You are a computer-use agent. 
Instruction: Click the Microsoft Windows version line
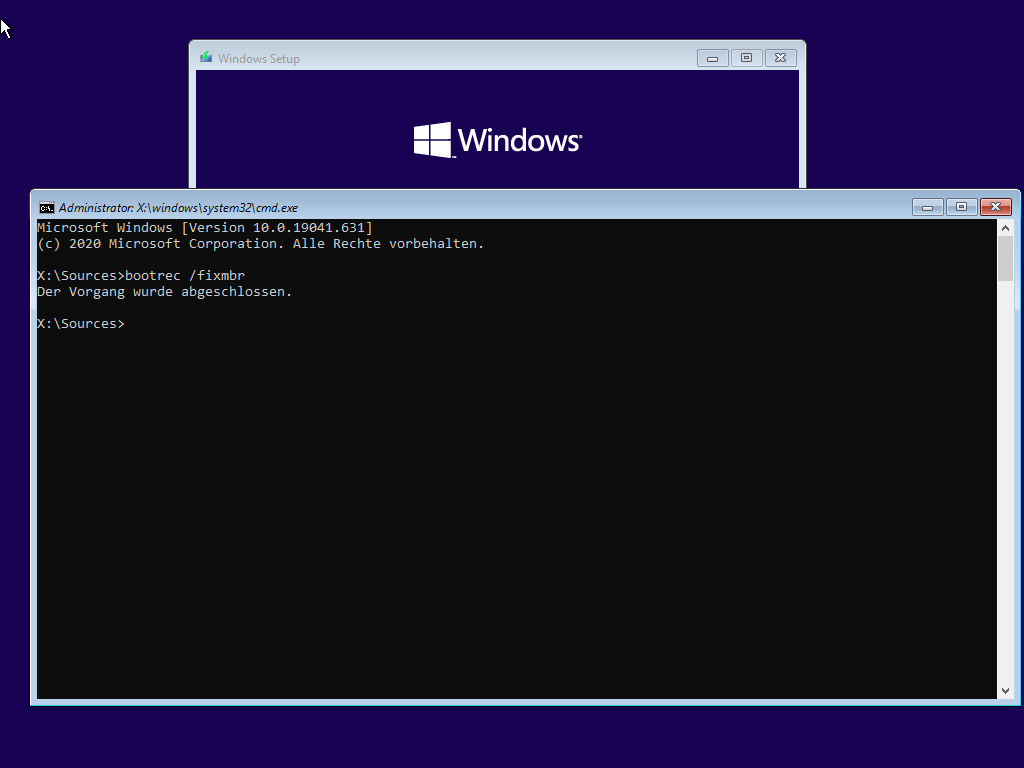point(204,228)
